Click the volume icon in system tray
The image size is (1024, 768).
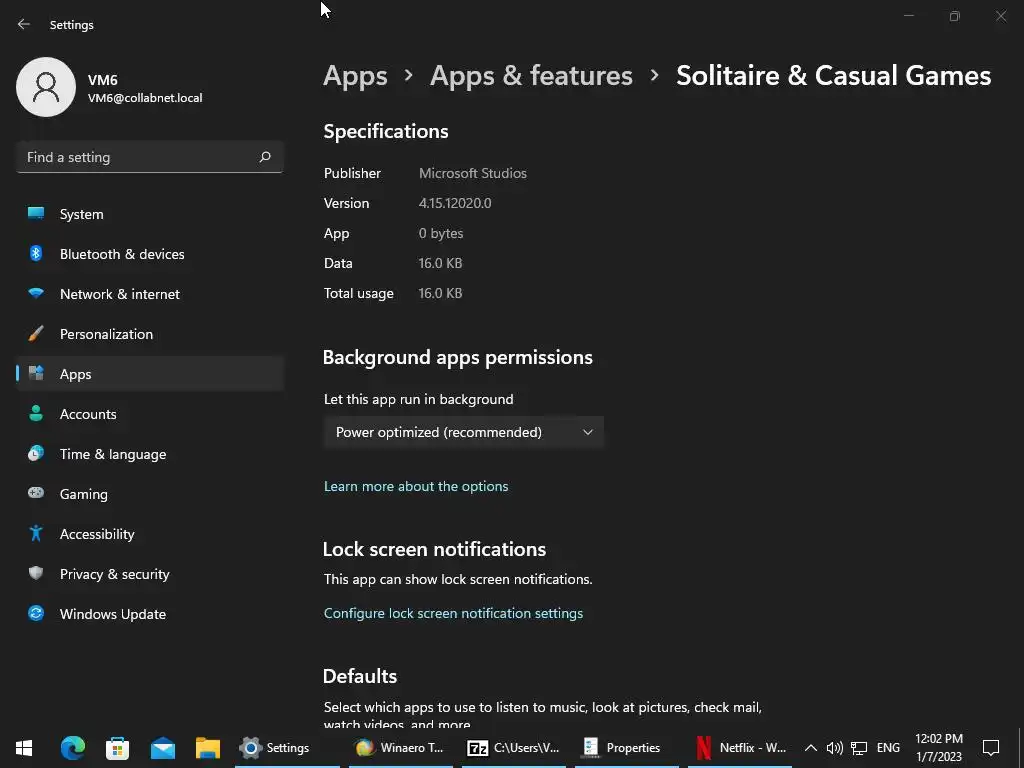pos(834,747)
